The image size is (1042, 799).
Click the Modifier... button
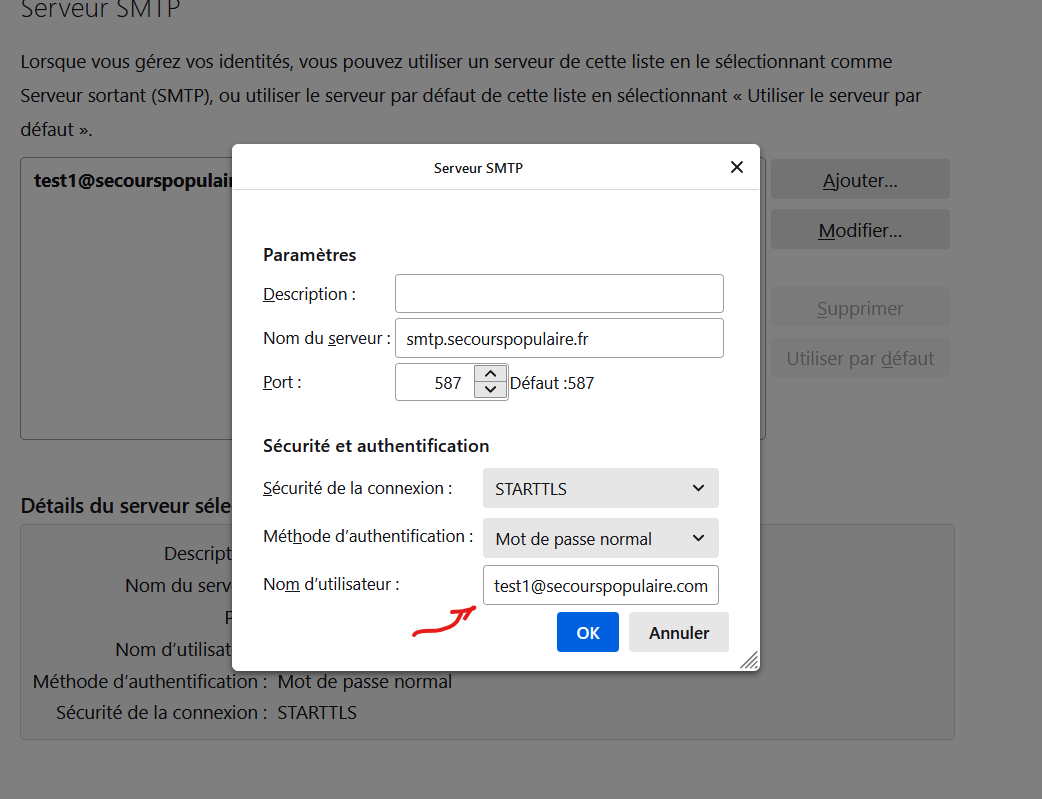[x=860, y=230]
